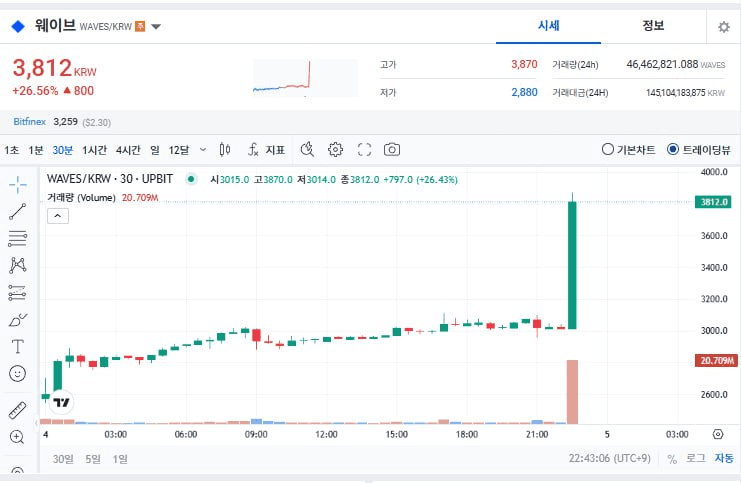This screenshot has width=741, height=483.
Task: Open the horizontal lines / Fibonacci tool
Action: tap(17, 238)
